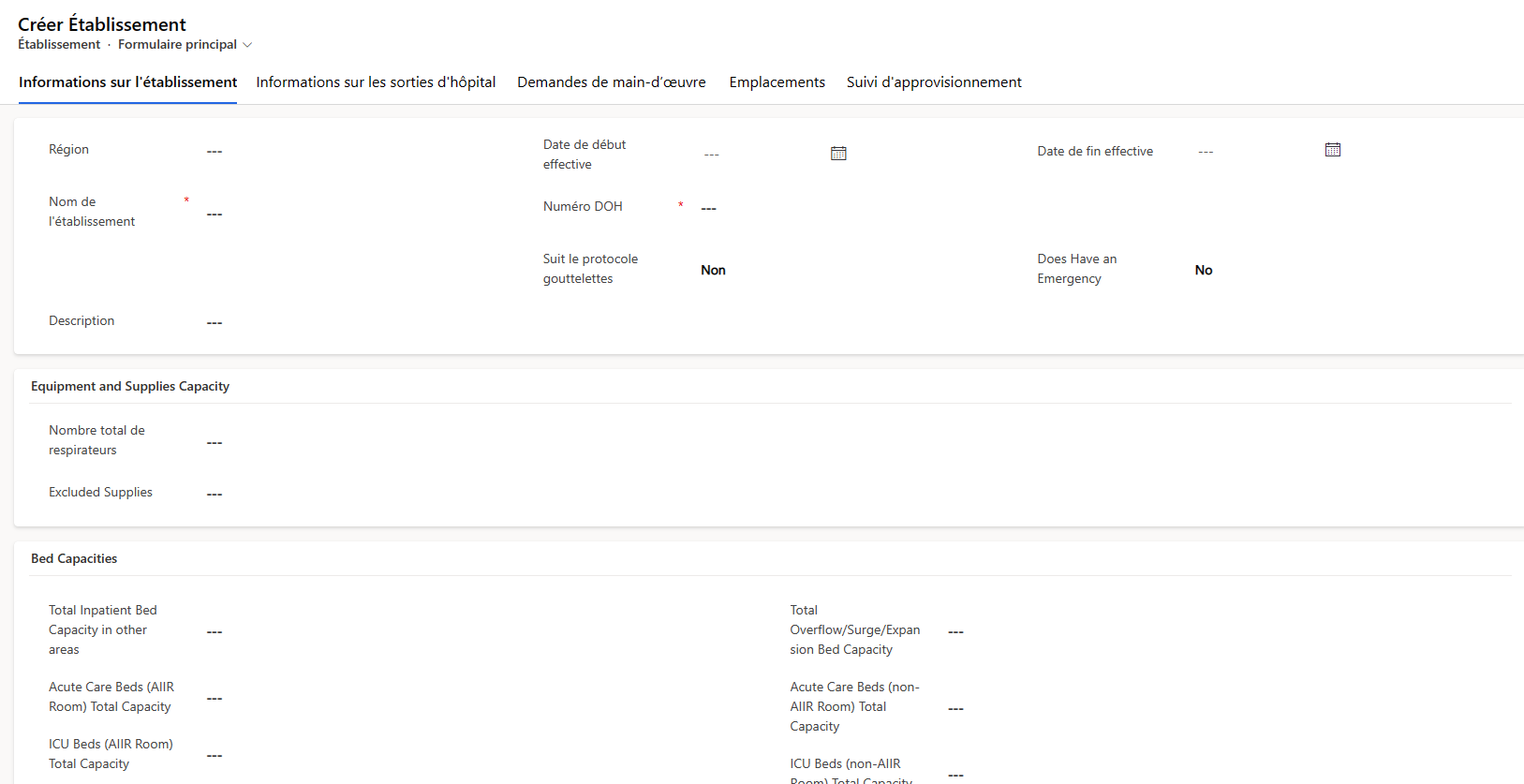This screenshot has height=784, width=1524.
Task: Open calendar picker for Date de fin effective
Action: click(x=1333, y=150)
